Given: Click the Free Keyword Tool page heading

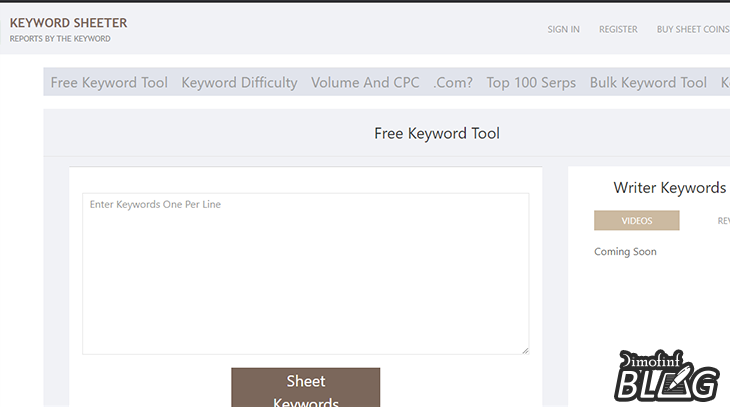Looking at the screenshot, I should [x=437, y=134].
